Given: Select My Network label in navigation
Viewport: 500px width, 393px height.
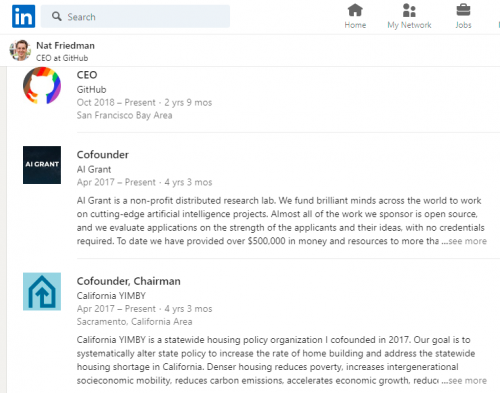Looking at the screenshot, I should [x=409, y=25].
